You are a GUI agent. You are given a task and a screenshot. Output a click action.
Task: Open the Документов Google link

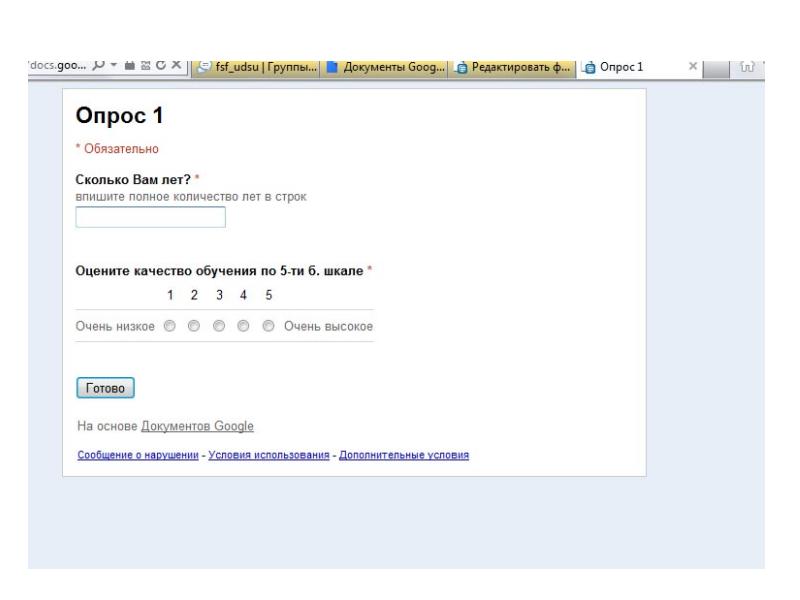(197, 426)
